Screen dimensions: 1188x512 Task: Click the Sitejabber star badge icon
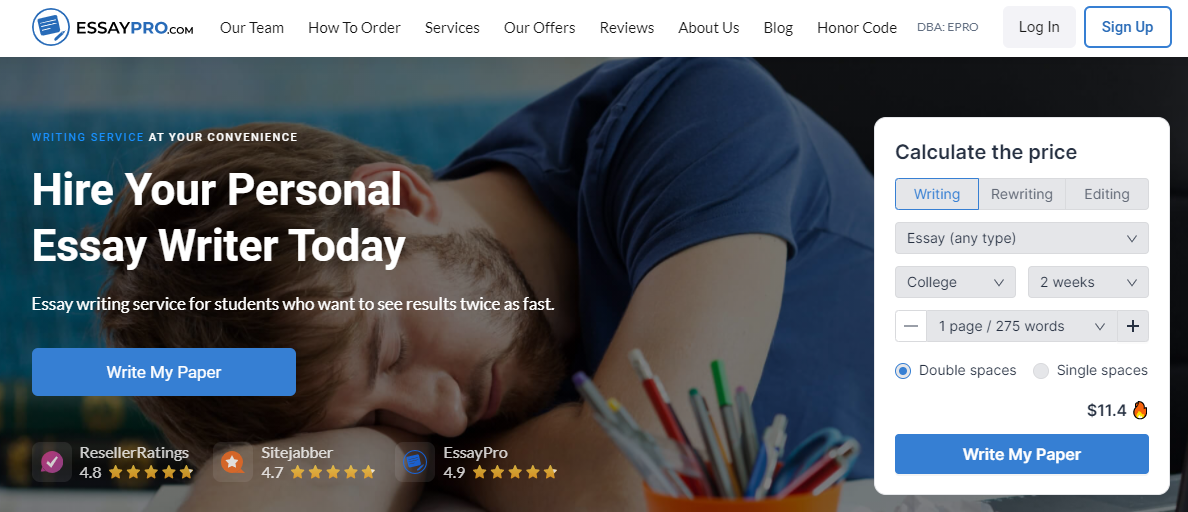233,461
